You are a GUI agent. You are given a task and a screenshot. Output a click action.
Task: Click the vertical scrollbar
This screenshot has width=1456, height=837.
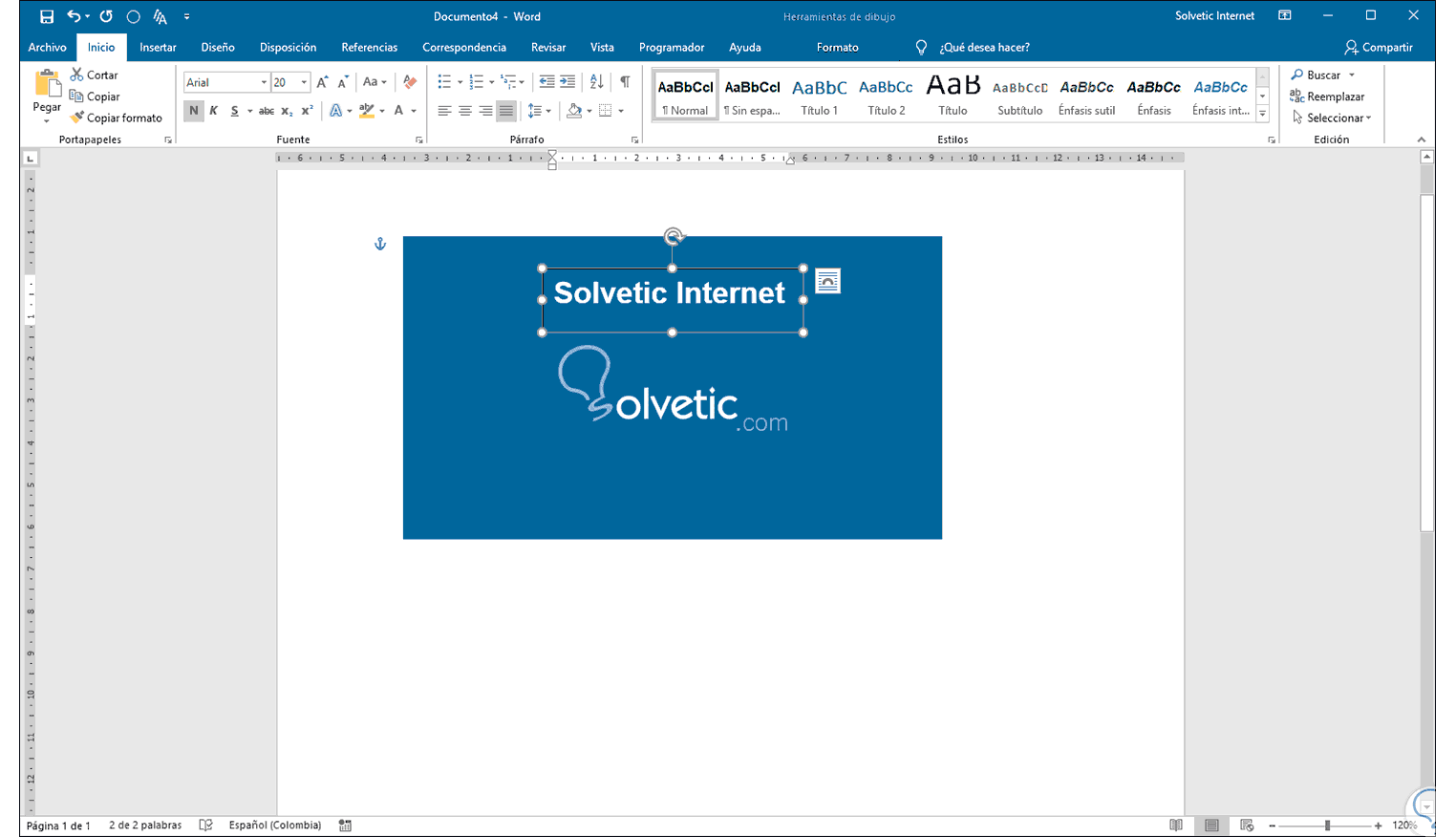point(1427,363)
